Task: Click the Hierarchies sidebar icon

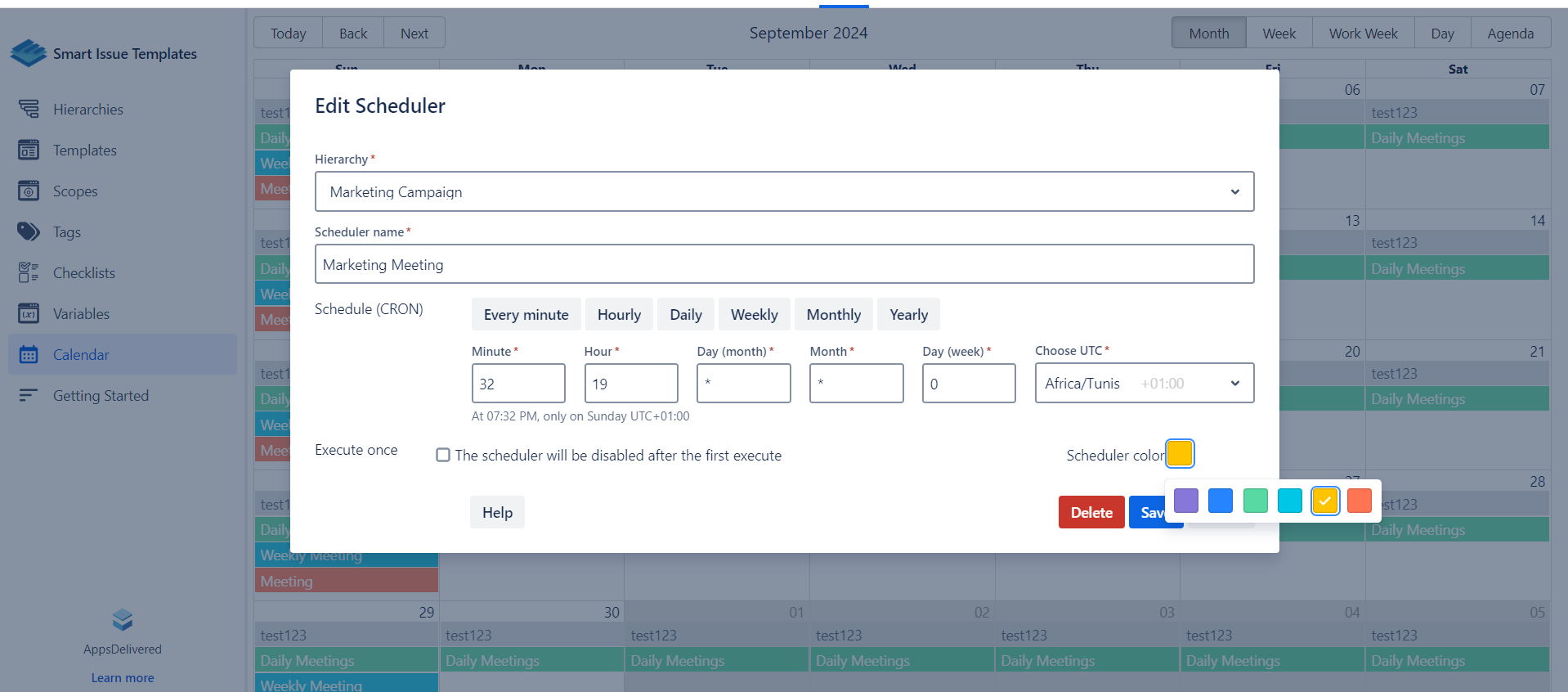Action: [29, 109]
